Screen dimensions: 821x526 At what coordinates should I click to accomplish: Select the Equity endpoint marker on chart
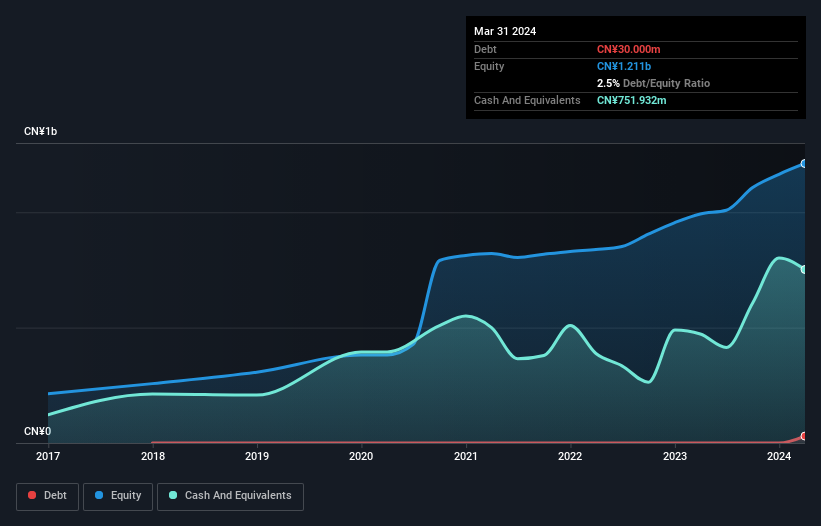(804, 164)
